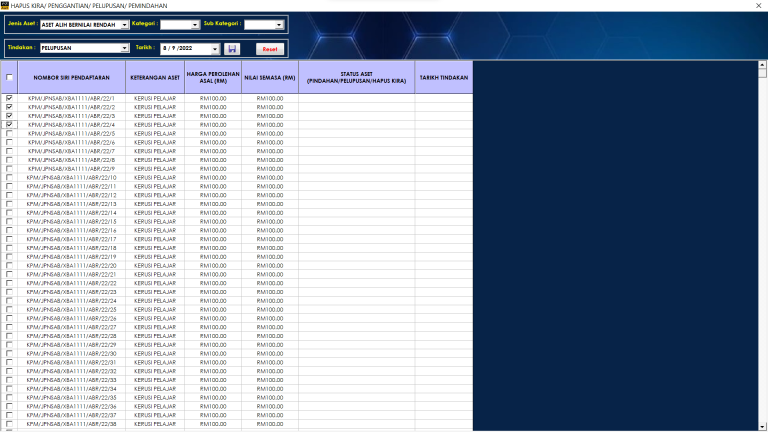The width and height of the screenshot is (768, 432).
Task: Uncheck the row for KPM/JPNSAB/XBA1111/ABR/22/1
Action: pos(9,98)
